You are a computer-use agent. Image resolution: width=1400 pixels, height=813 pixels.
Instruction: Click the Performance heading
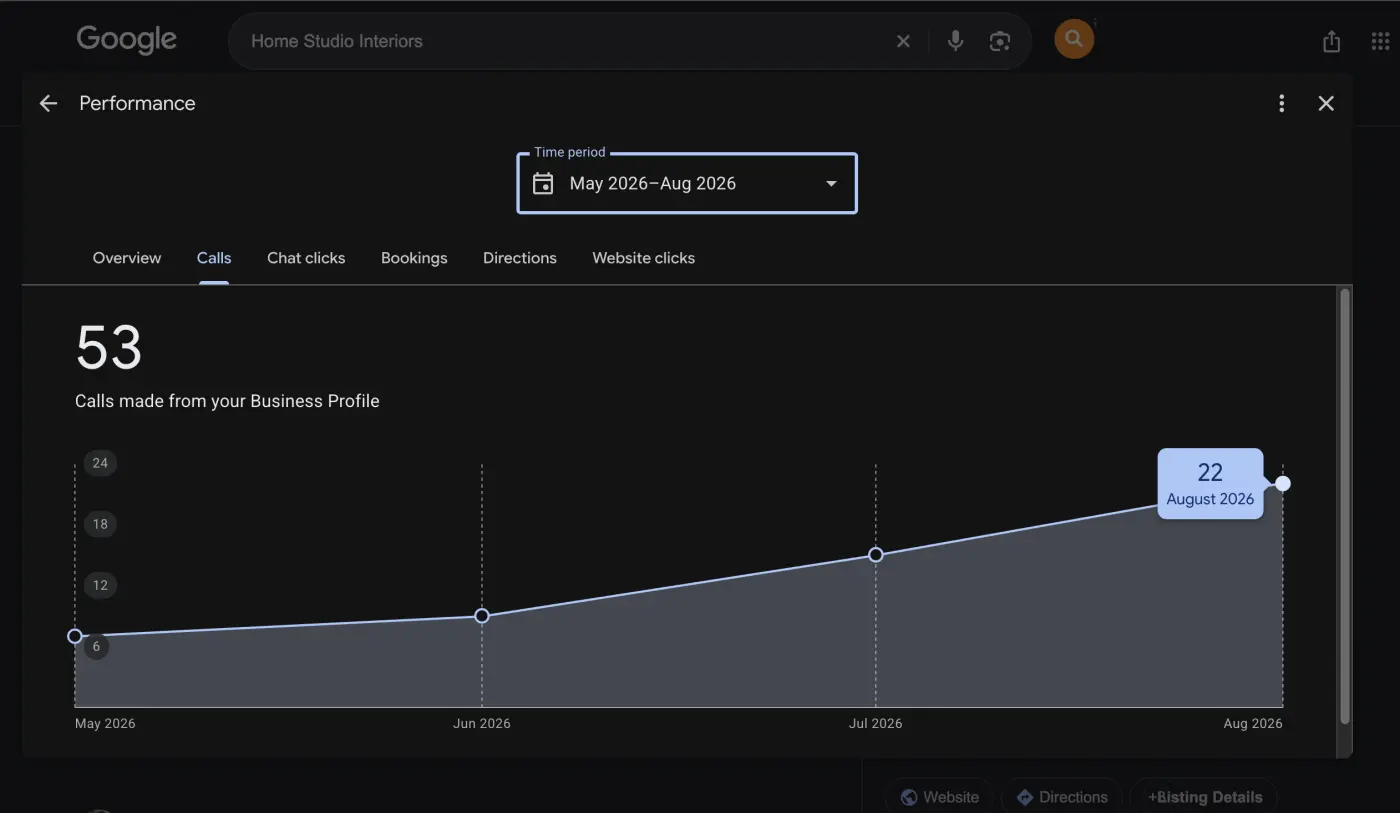click(x=137, y=103)
